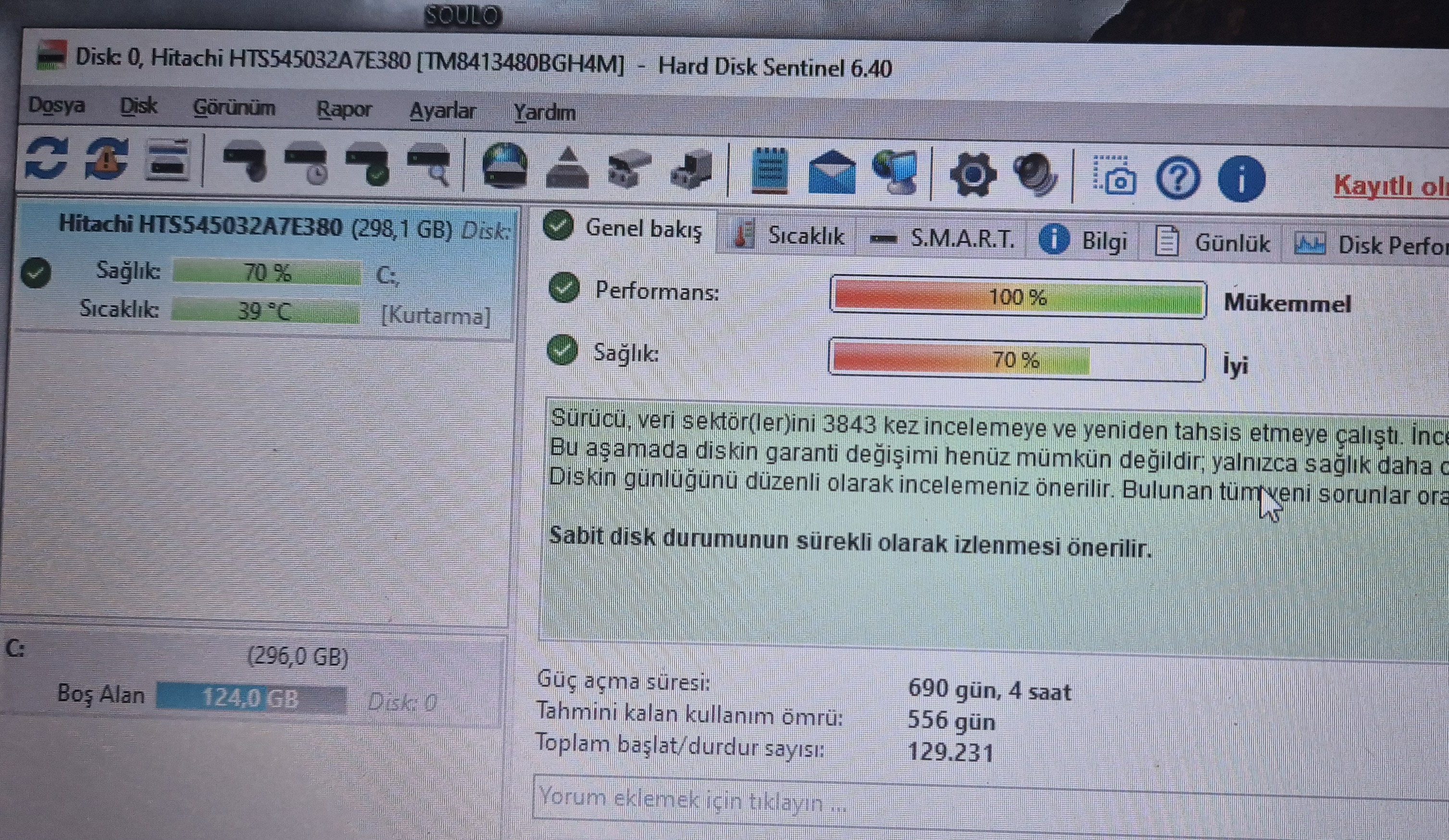Open the Yardım menu
The width and height of the screenshot is (1449, 840).
[x=544, y=112]
